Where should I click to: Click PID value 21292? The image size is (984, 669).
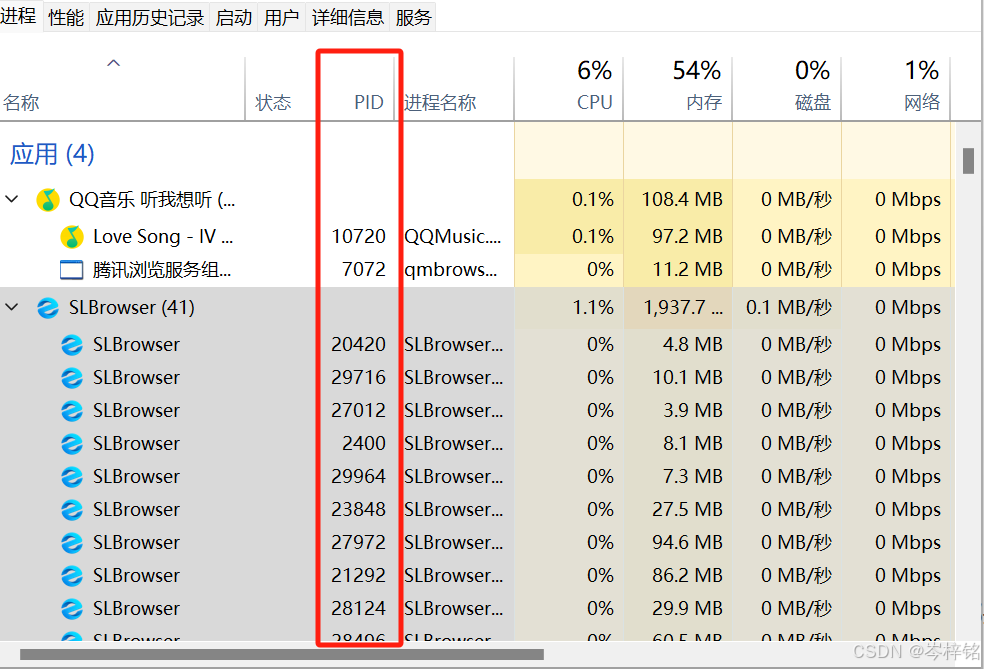click(358, 575)
